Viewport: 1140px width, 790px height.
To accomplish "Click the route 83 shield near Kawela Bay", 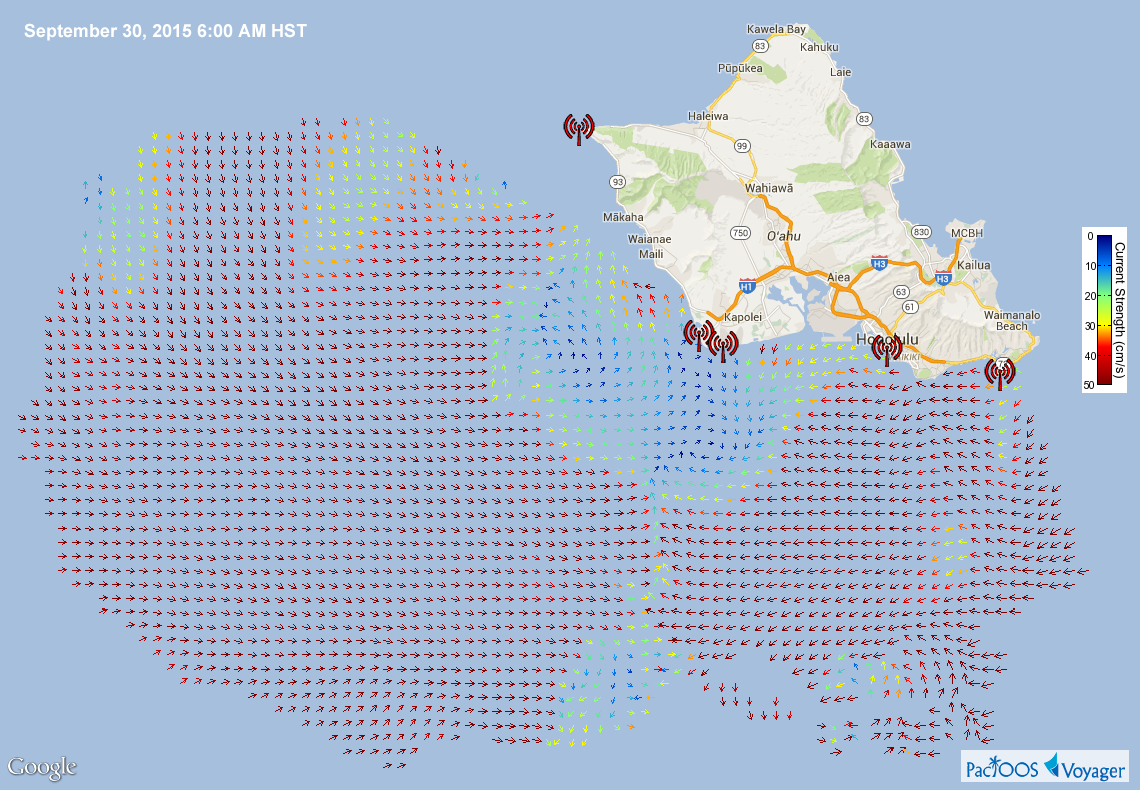I will pyautogui.click(x=760, y=46).
